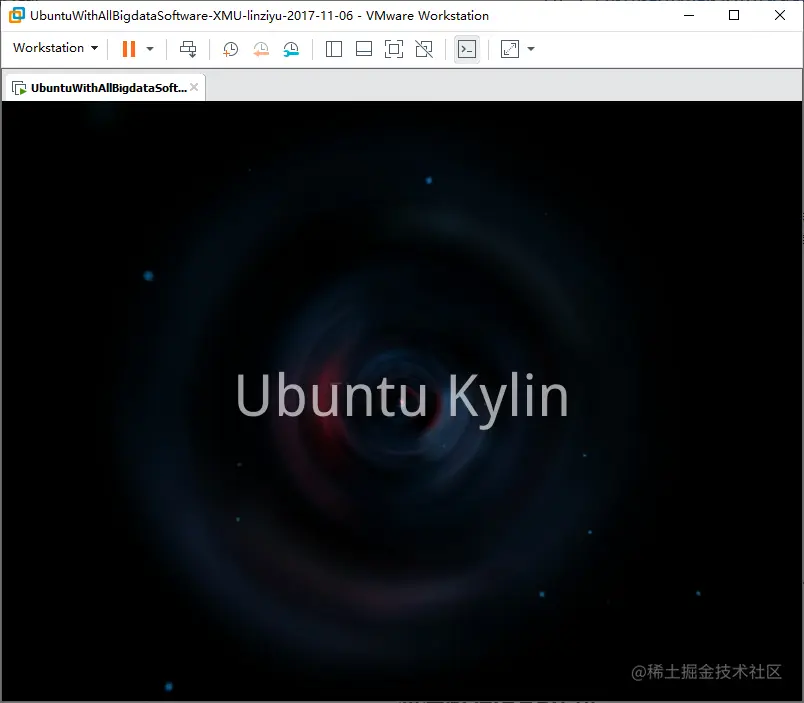
Task: Pause the virtual machine with the orange button
Action: point(129,49)
